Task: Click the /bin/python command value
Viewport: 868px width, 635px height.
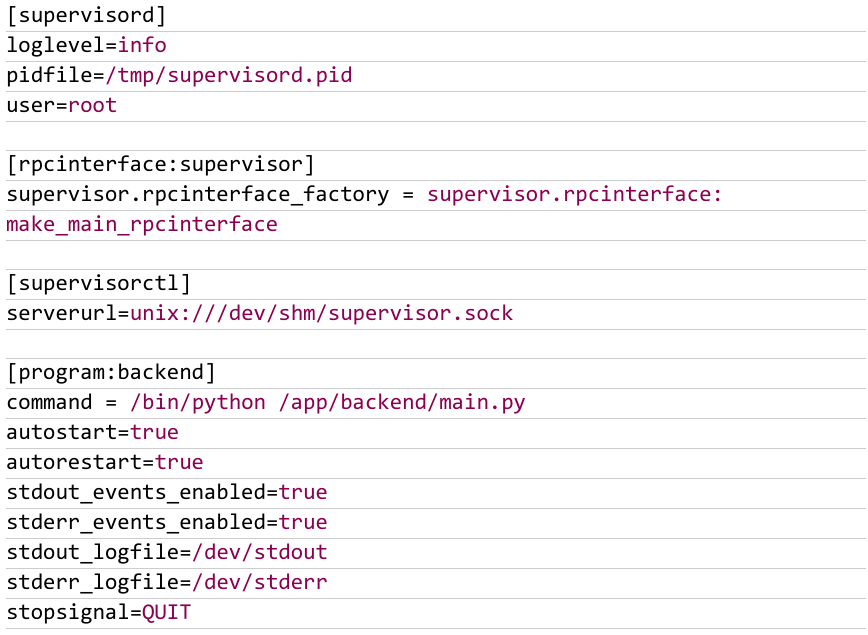Action: coord(198,402)
